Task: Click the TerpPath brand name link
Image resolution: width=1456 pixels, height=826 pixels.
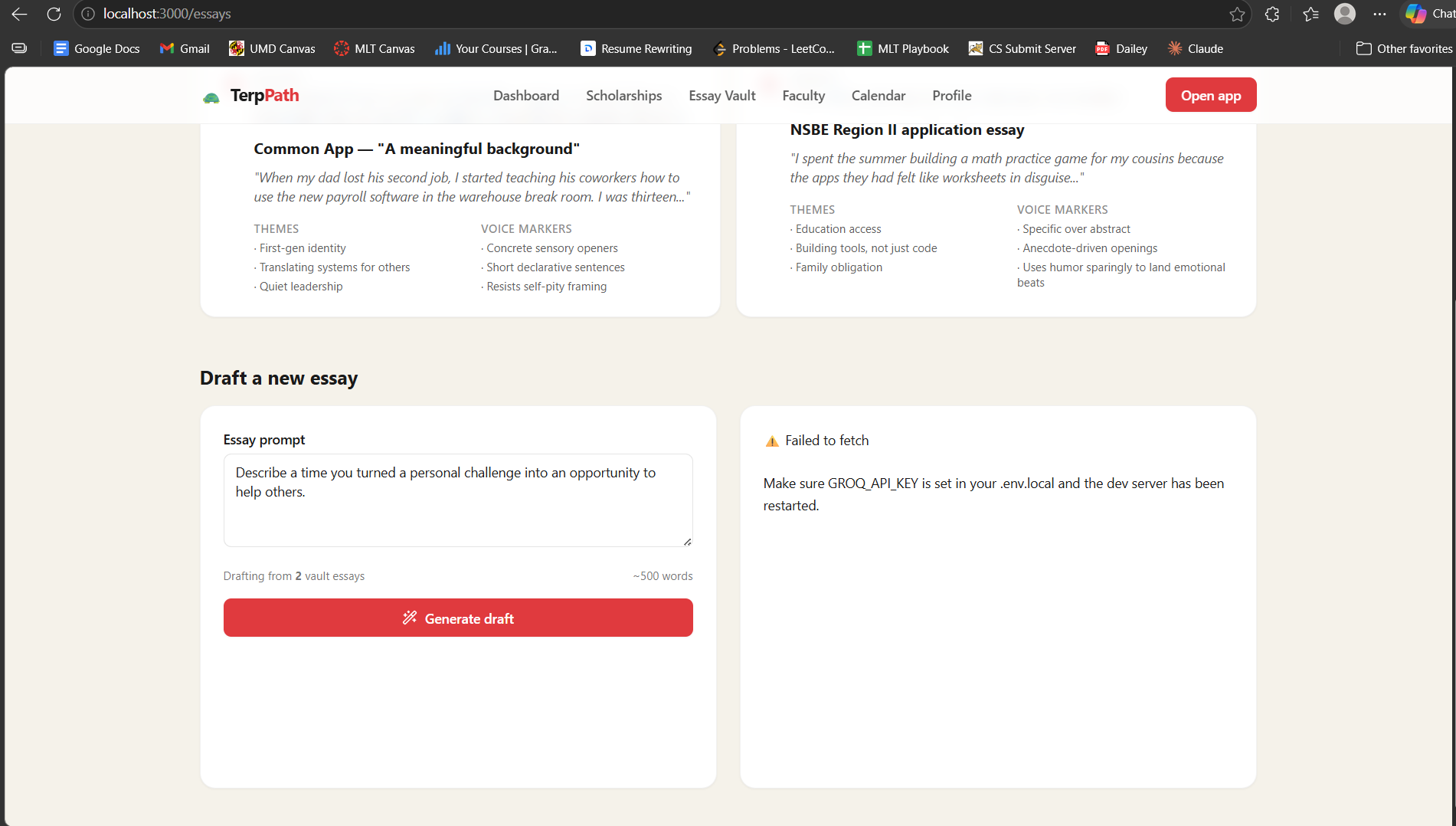Action: click(264, 95)
